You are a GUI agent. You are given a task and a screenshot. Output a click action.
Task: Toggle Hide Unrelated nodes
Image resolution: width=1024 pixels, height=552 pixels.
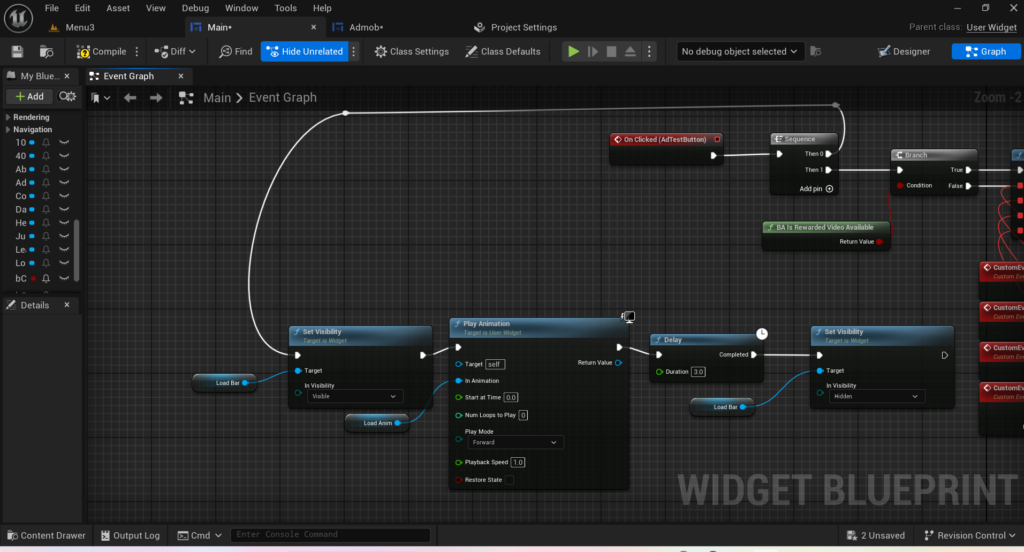(x=305, y=52)
